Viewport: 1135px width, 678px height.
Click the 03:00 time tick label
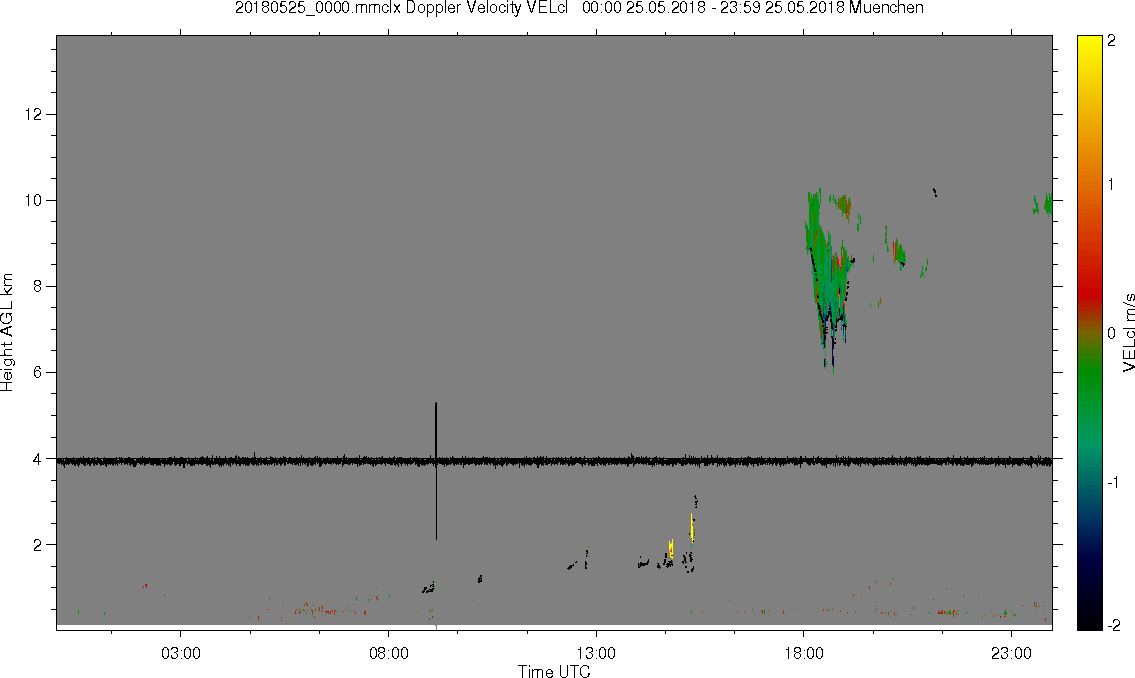(180, 653)
